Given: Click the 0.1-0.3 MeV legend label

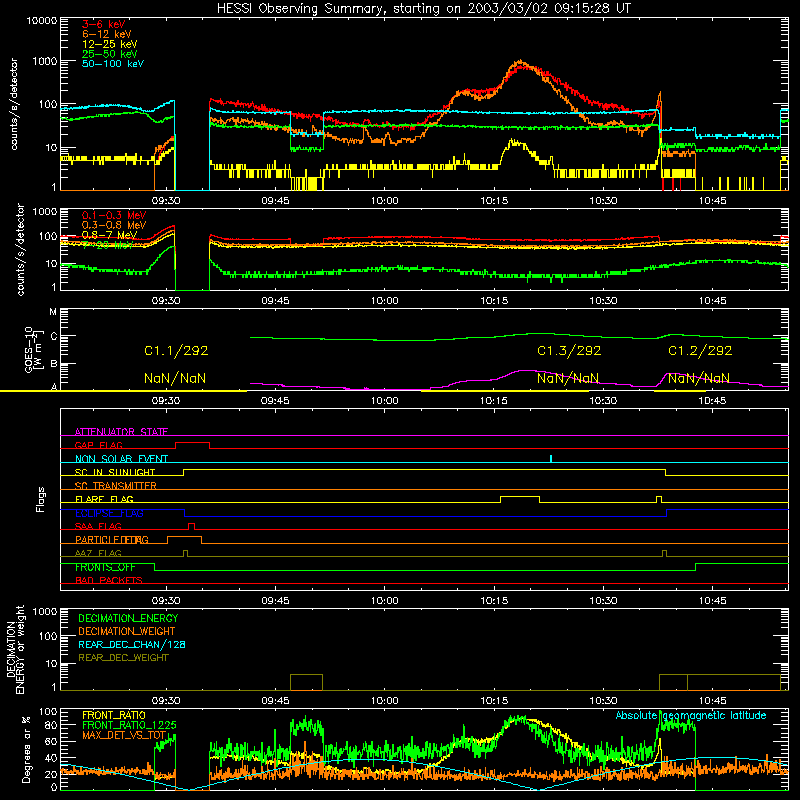Looking at the screenshot, I should click(x=114, y=215).
